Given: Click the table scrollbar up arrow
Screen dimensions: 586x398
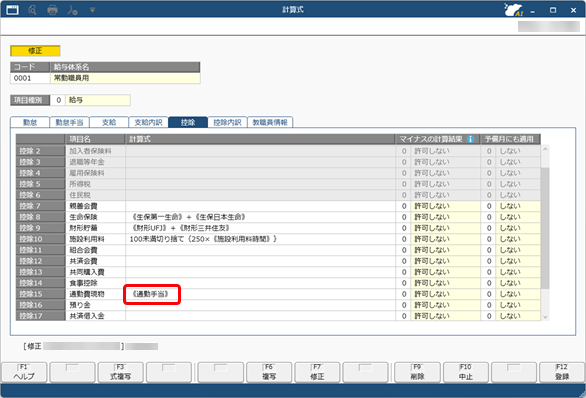Looking at the screenshot, I should pos(545,149).
